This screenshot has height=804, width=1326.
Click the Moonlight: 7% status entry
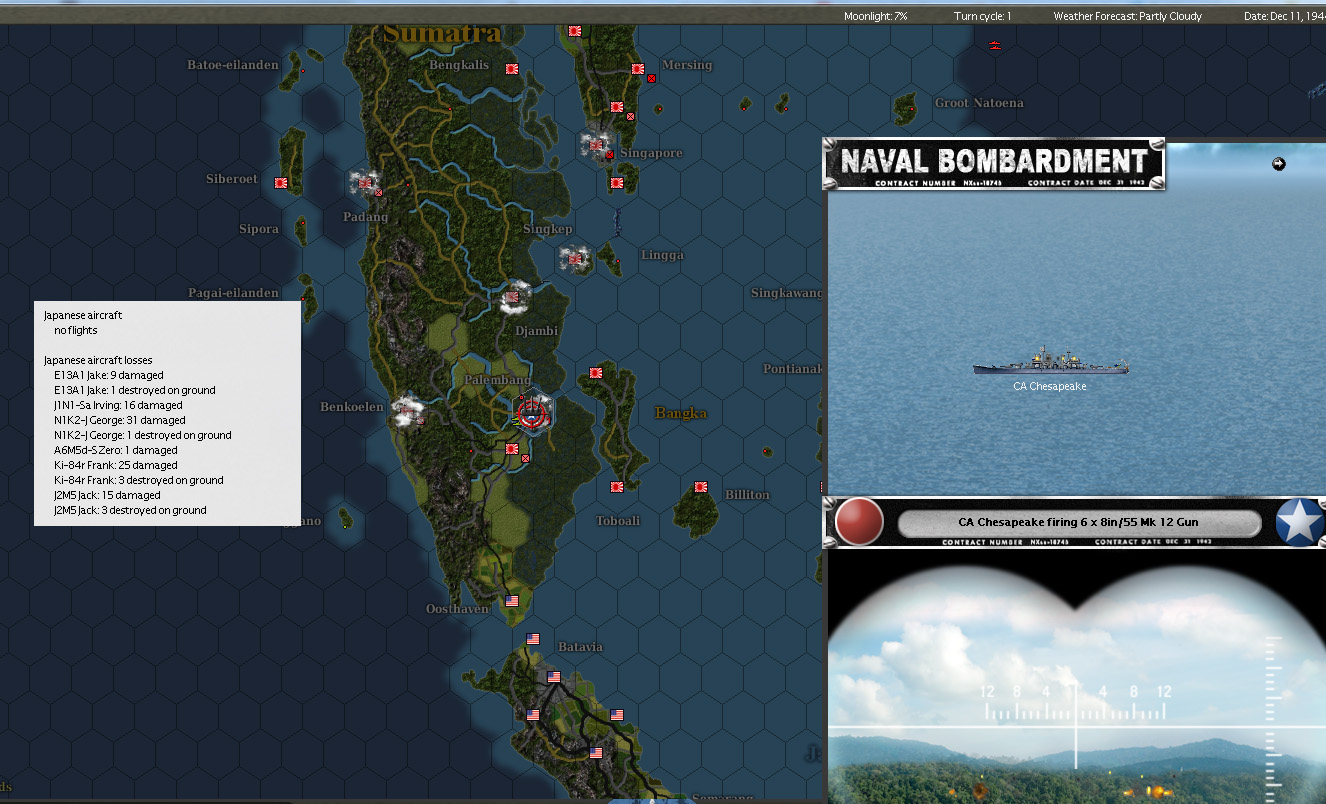tap(876, 16)
